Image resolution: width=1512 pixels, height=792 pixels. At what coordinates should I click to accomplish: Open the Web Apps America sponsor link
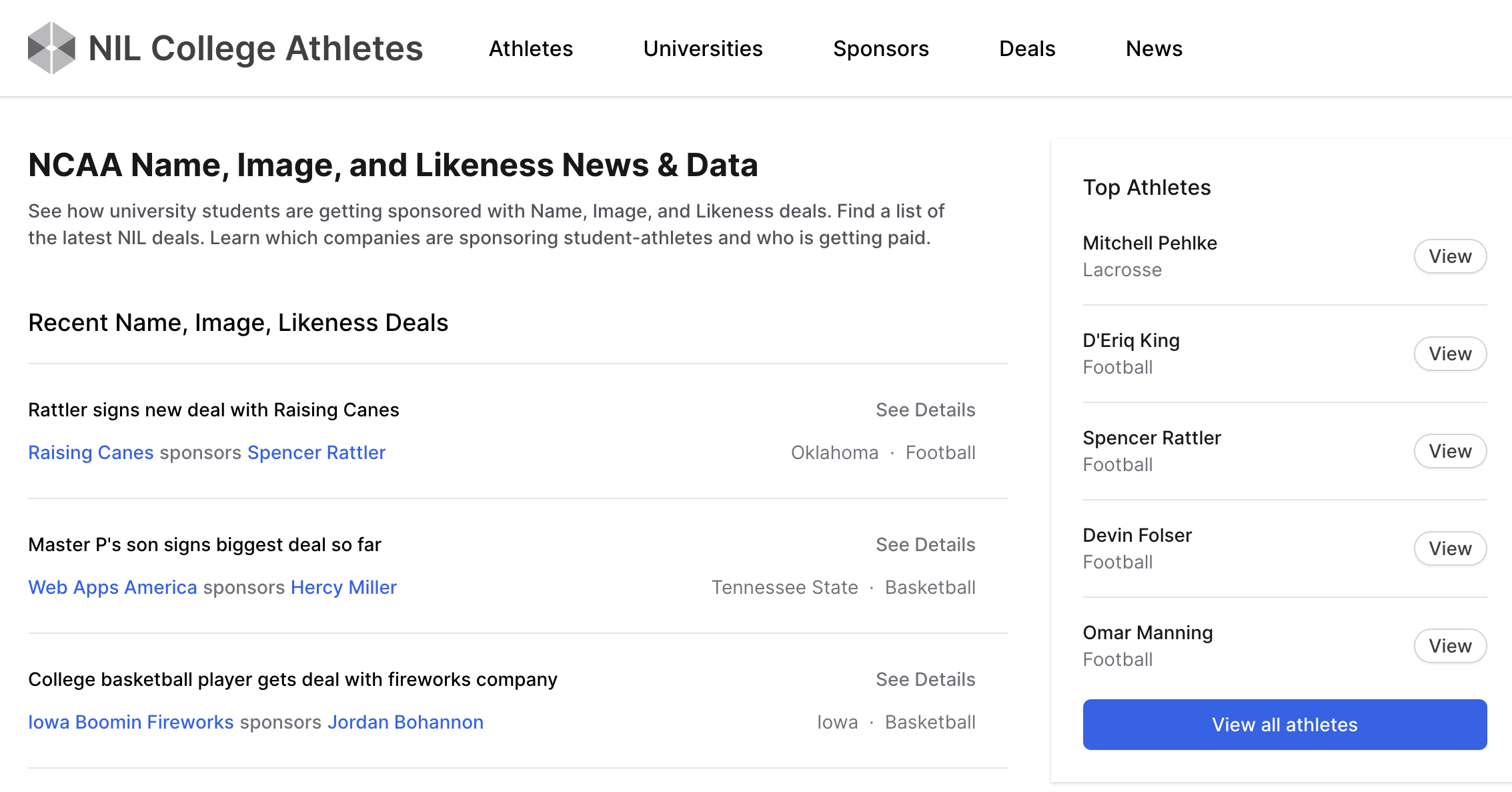[x=112, y=587]
